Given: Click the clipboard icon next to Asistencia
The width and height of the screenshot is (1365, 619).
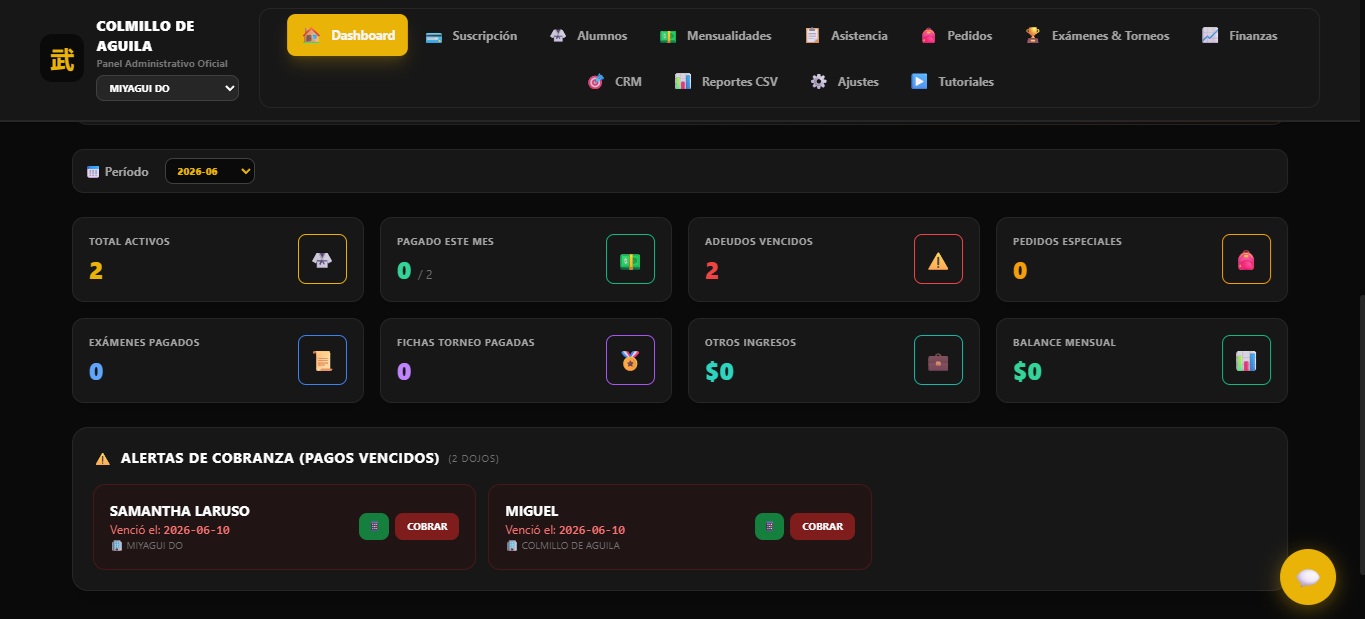Looking at the screenshot, I should pyautogui.click(x=813, y=36).
